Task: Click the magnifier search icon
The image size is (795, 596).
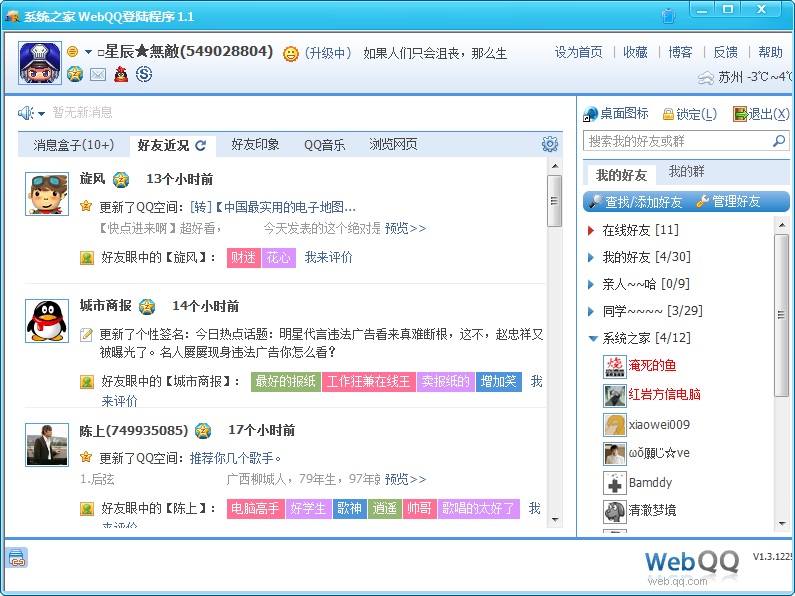Action: pyautogui.click(x=779, y=141)
